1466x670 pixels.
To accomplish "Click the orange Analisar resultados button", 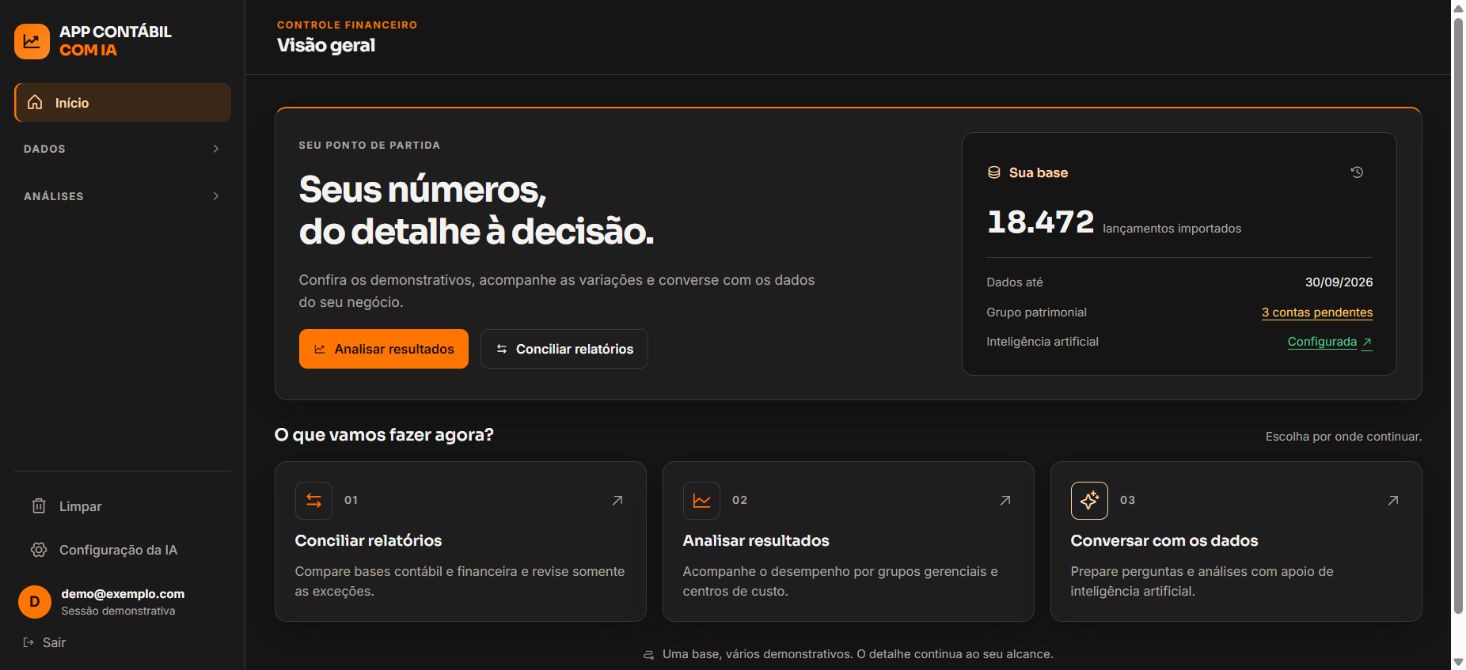I will [384, 349].
